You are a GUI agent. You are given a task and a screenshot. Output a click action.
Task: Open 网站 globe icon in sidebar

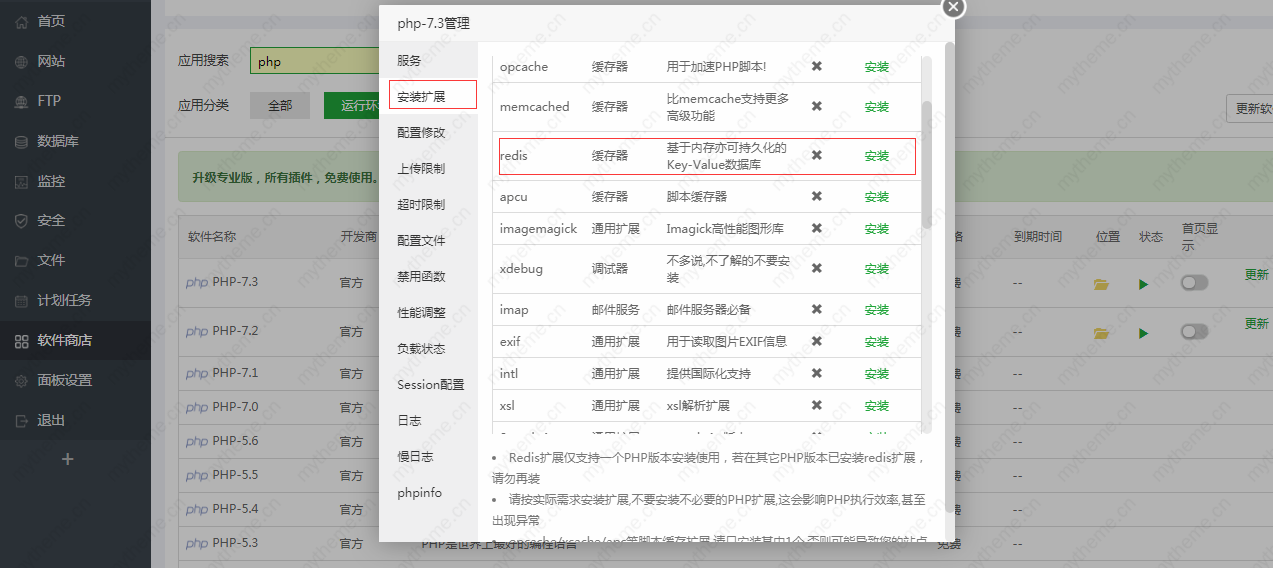click(21, 61)
